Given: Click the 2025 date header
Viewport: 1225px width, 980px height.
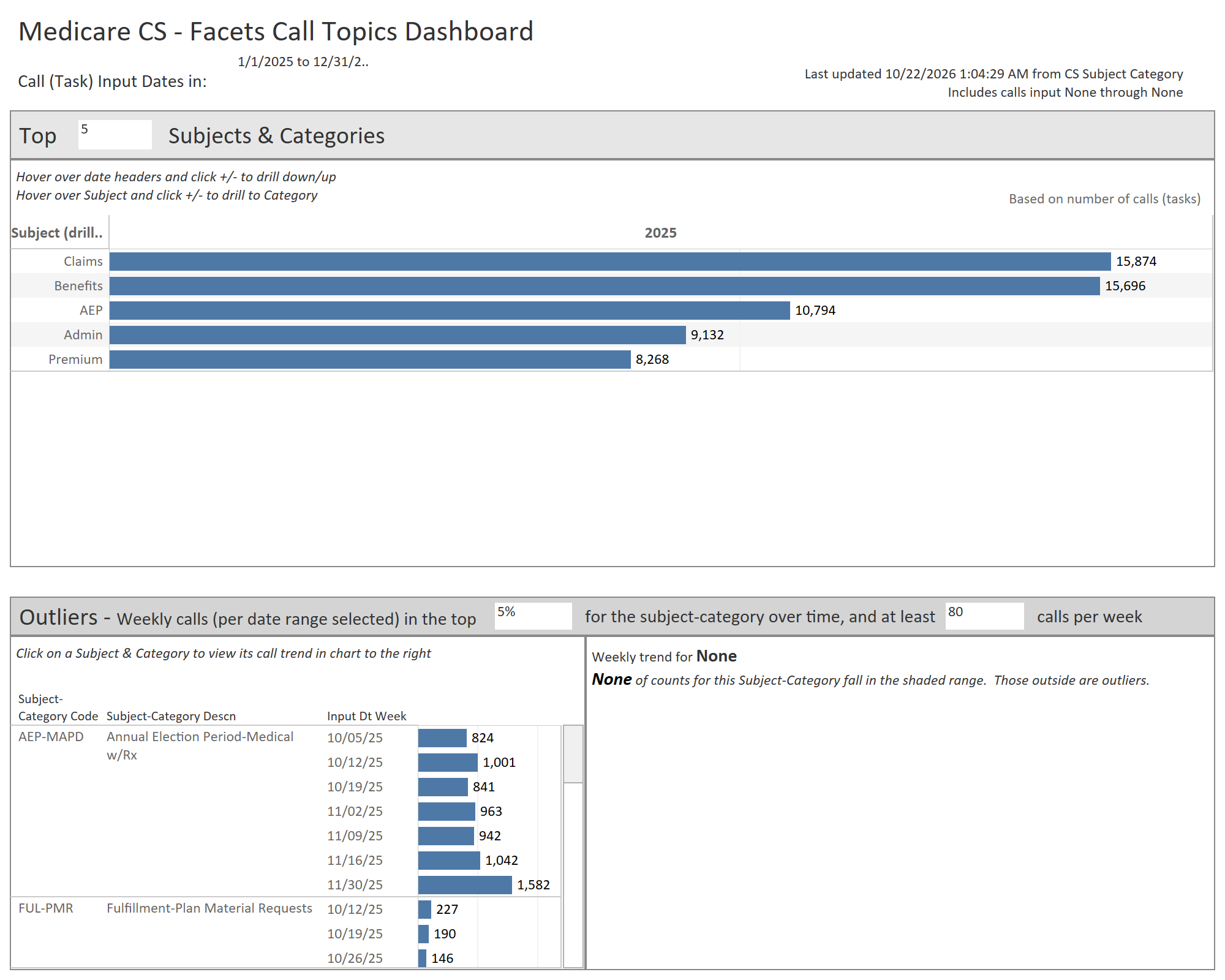Looking at the screenshot, I should tap(660, 233).
